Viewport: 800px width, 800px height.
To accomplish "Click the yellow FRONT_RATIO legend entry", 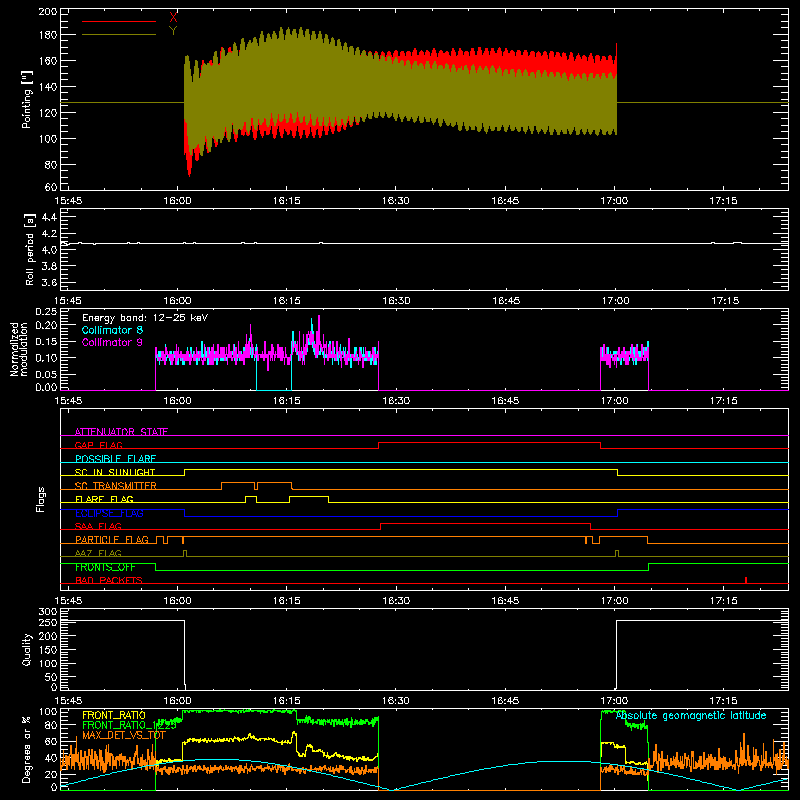I will pyautogui.click(x=114, y=715).
